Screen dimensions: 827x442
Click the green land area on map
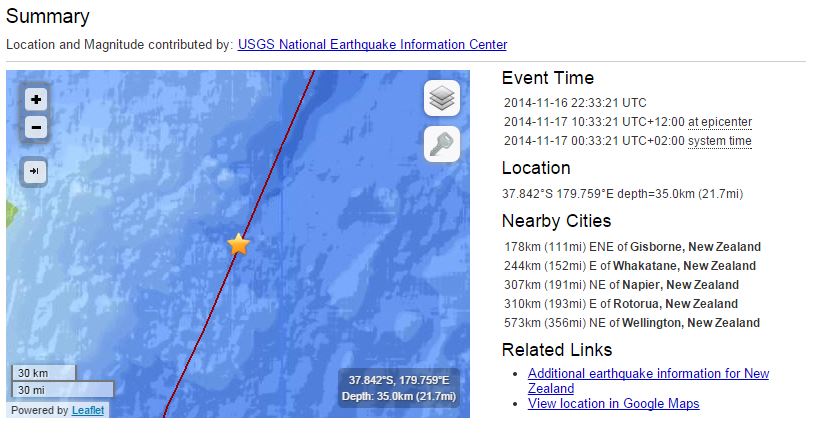pyautogui.click(x=10, y=213)
